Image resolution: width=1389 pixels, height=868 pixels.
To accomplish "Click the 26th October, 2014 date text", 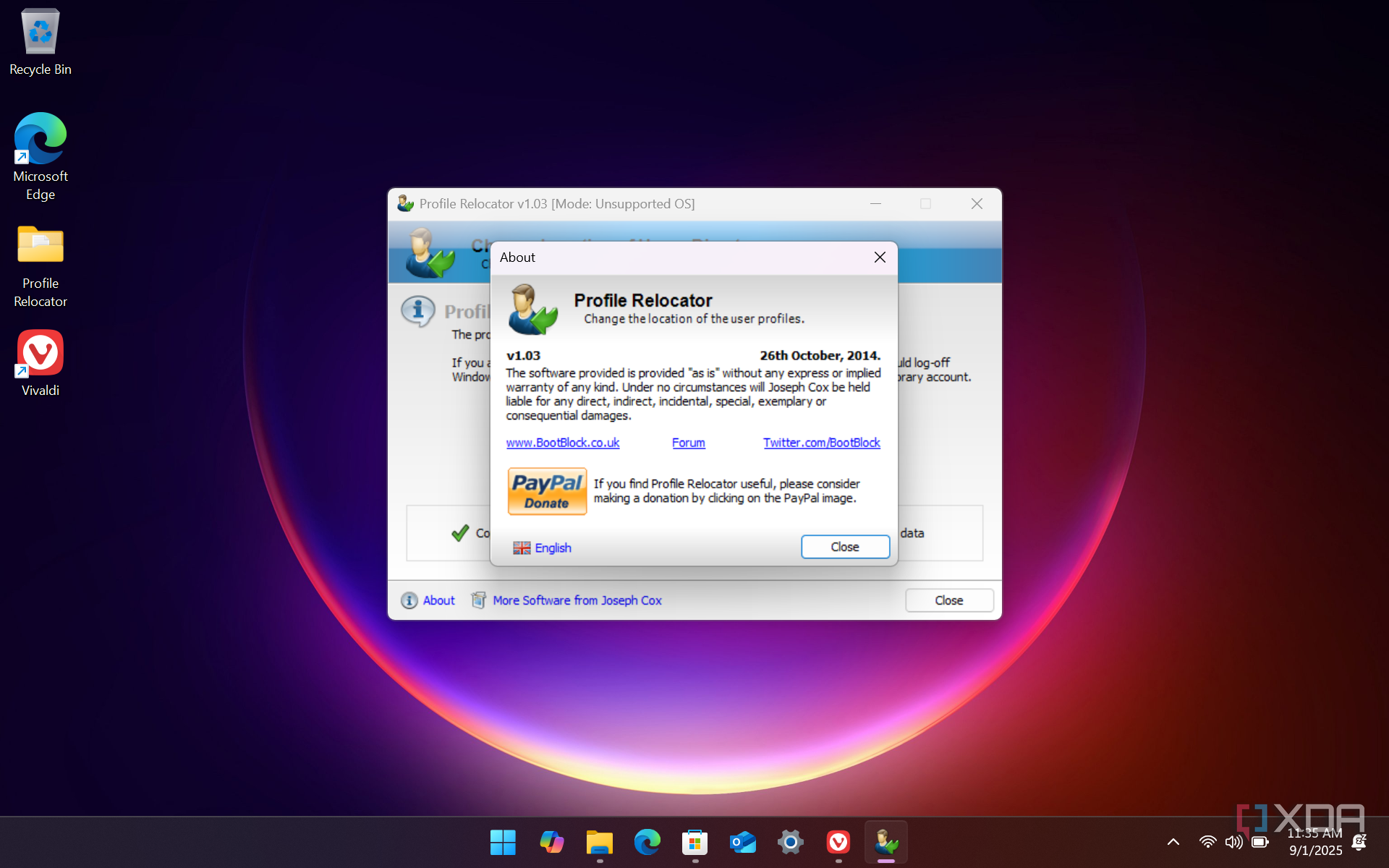I will click(820, 356).
